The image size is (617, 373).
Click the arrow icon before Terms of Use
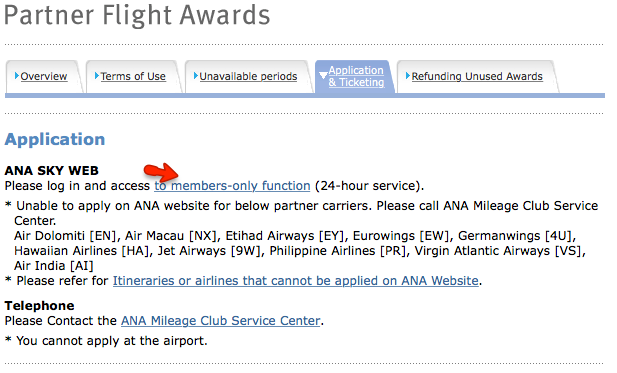pos(97,76)
